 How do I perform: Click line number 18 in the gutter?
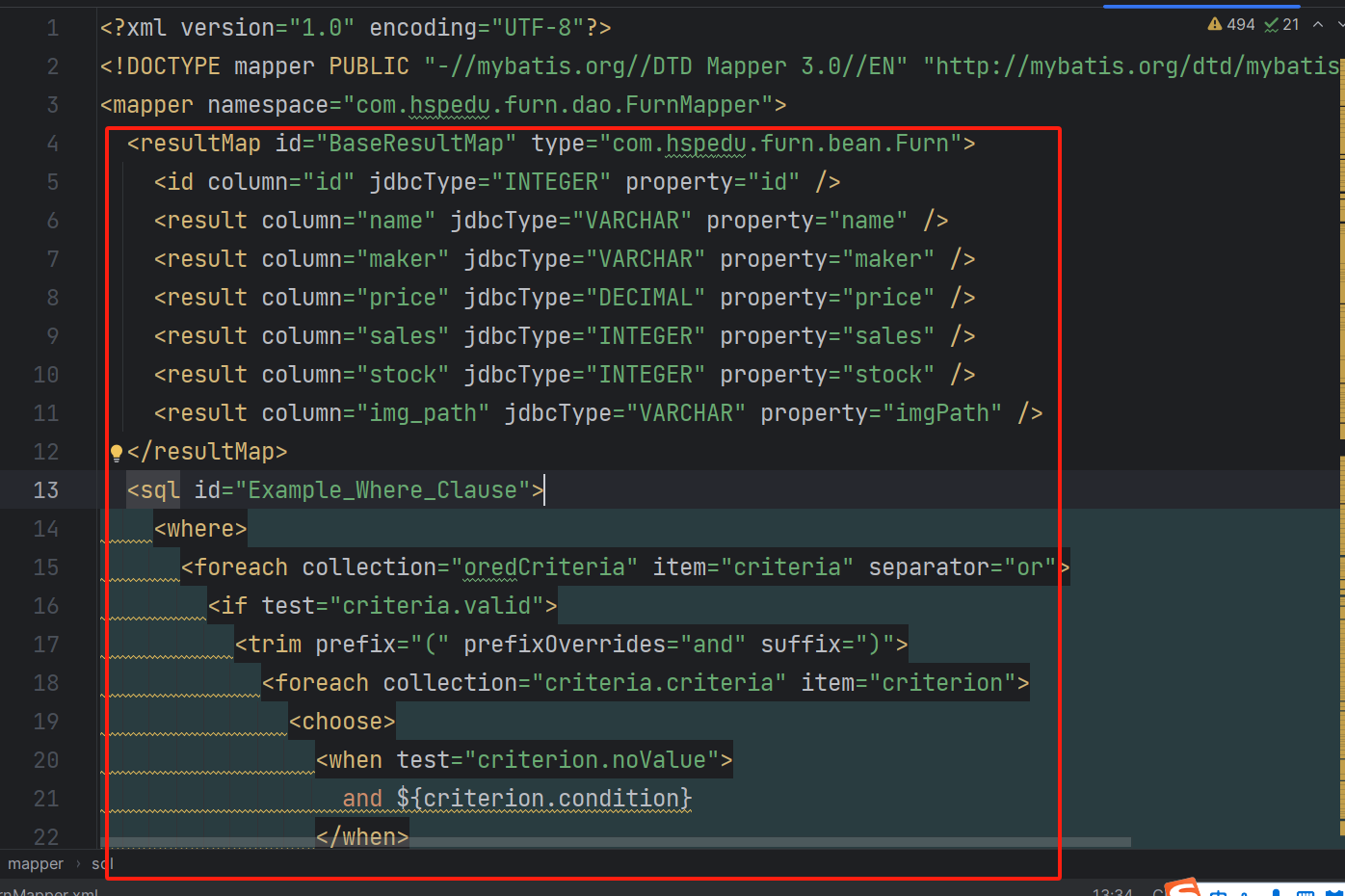click(x=46, y=683)
